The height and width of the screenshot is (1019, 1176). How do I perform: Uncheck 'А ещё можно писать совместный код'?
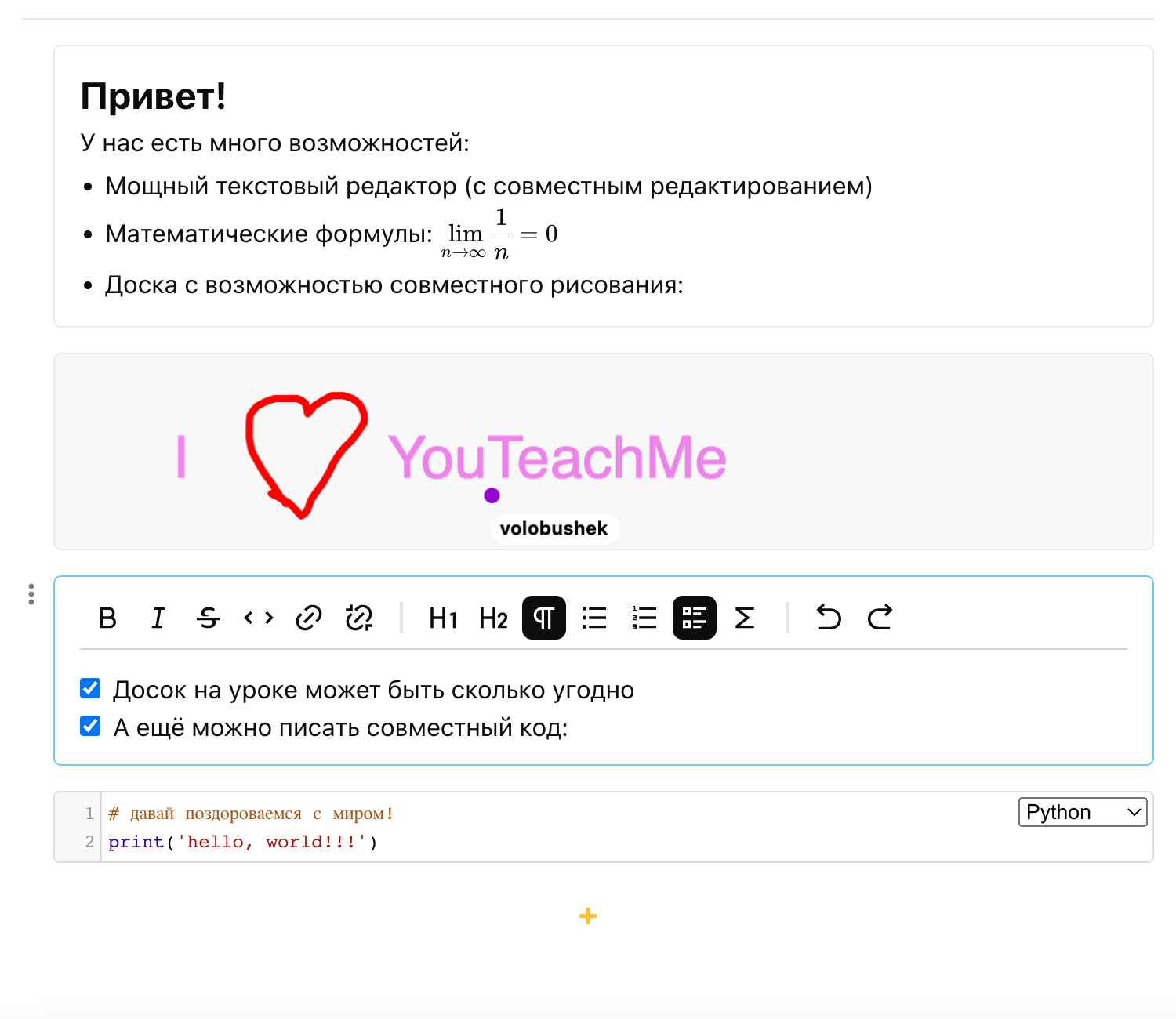[89, 726]
